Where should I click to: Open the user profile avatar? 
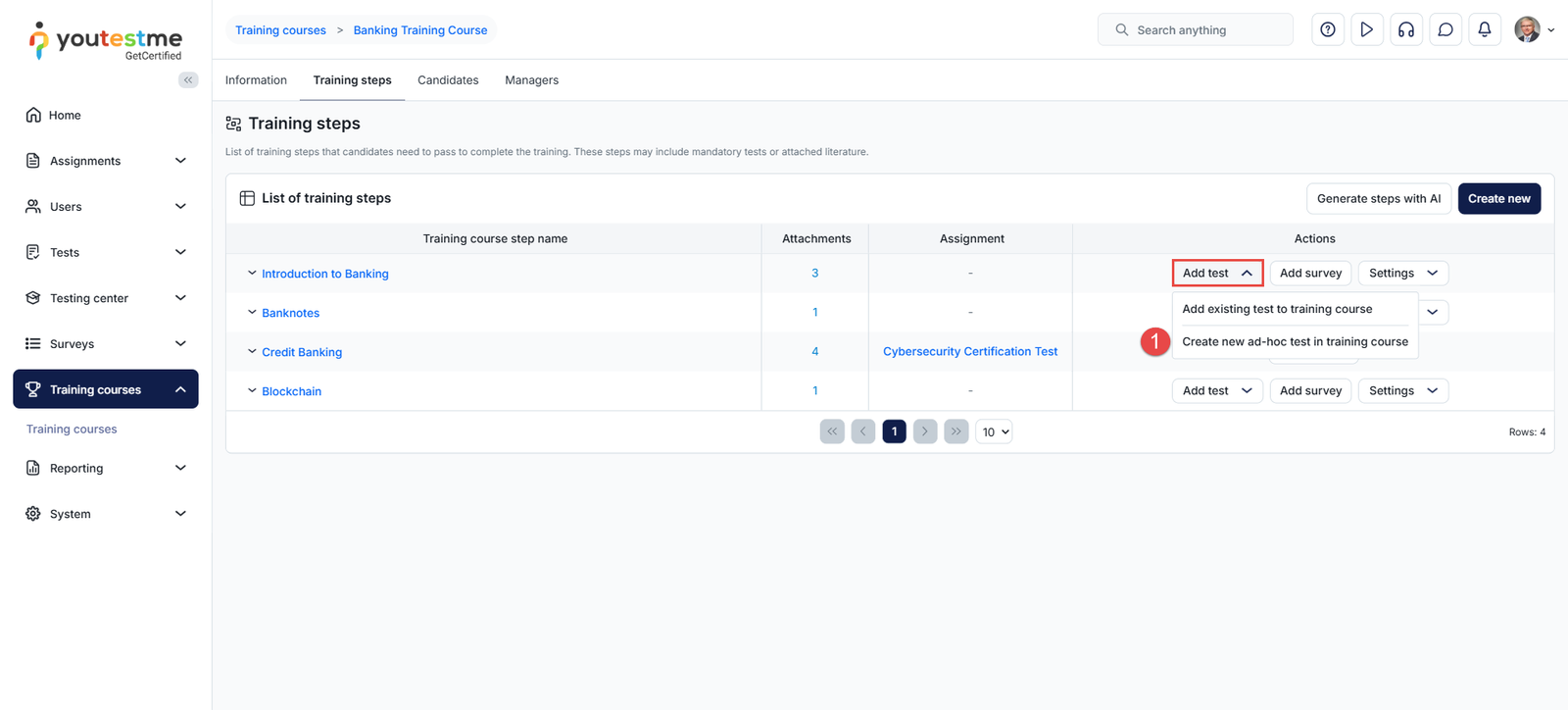[1527, 29]
